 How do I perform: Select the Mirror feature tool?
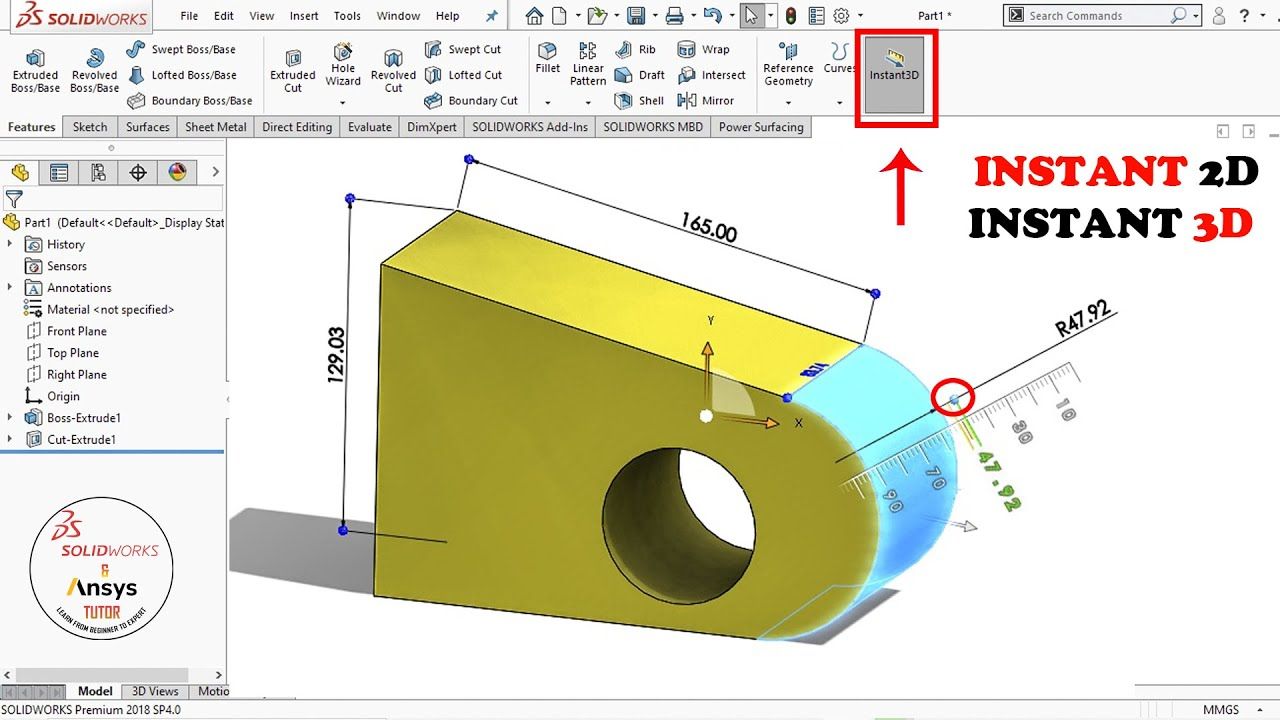coord(706,101)
